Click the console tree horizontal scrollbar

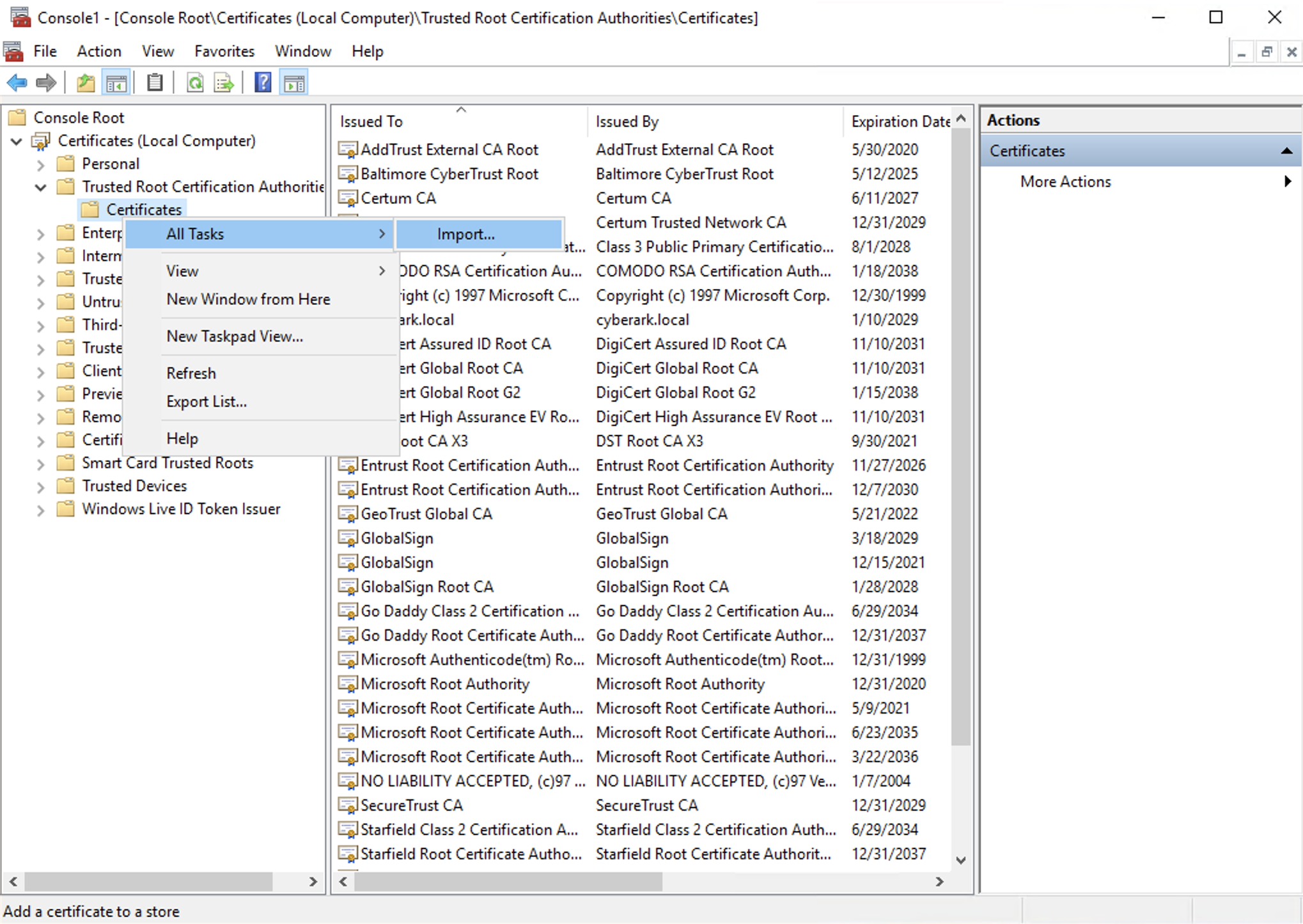(148, 882)
